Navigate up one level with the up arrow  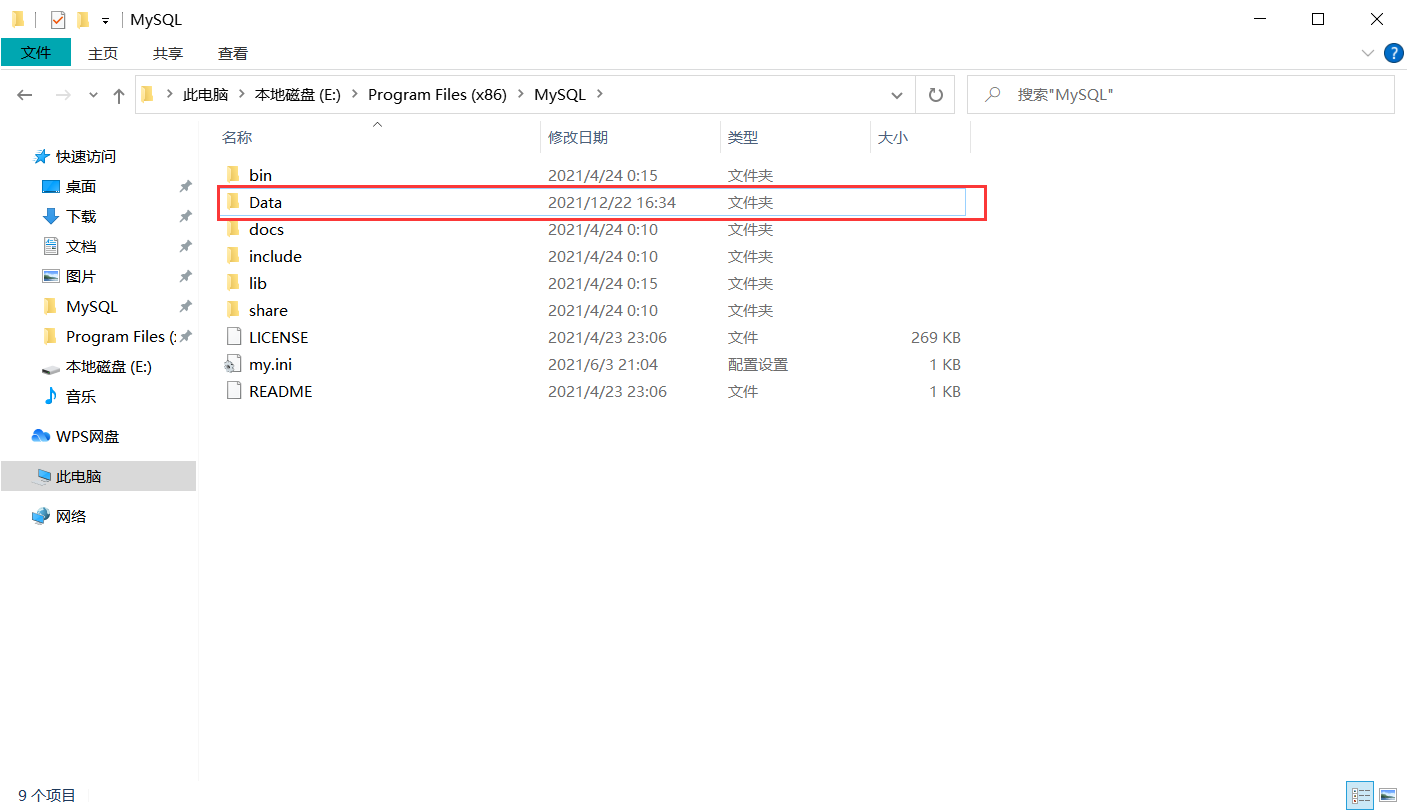(x=118, y=94)
